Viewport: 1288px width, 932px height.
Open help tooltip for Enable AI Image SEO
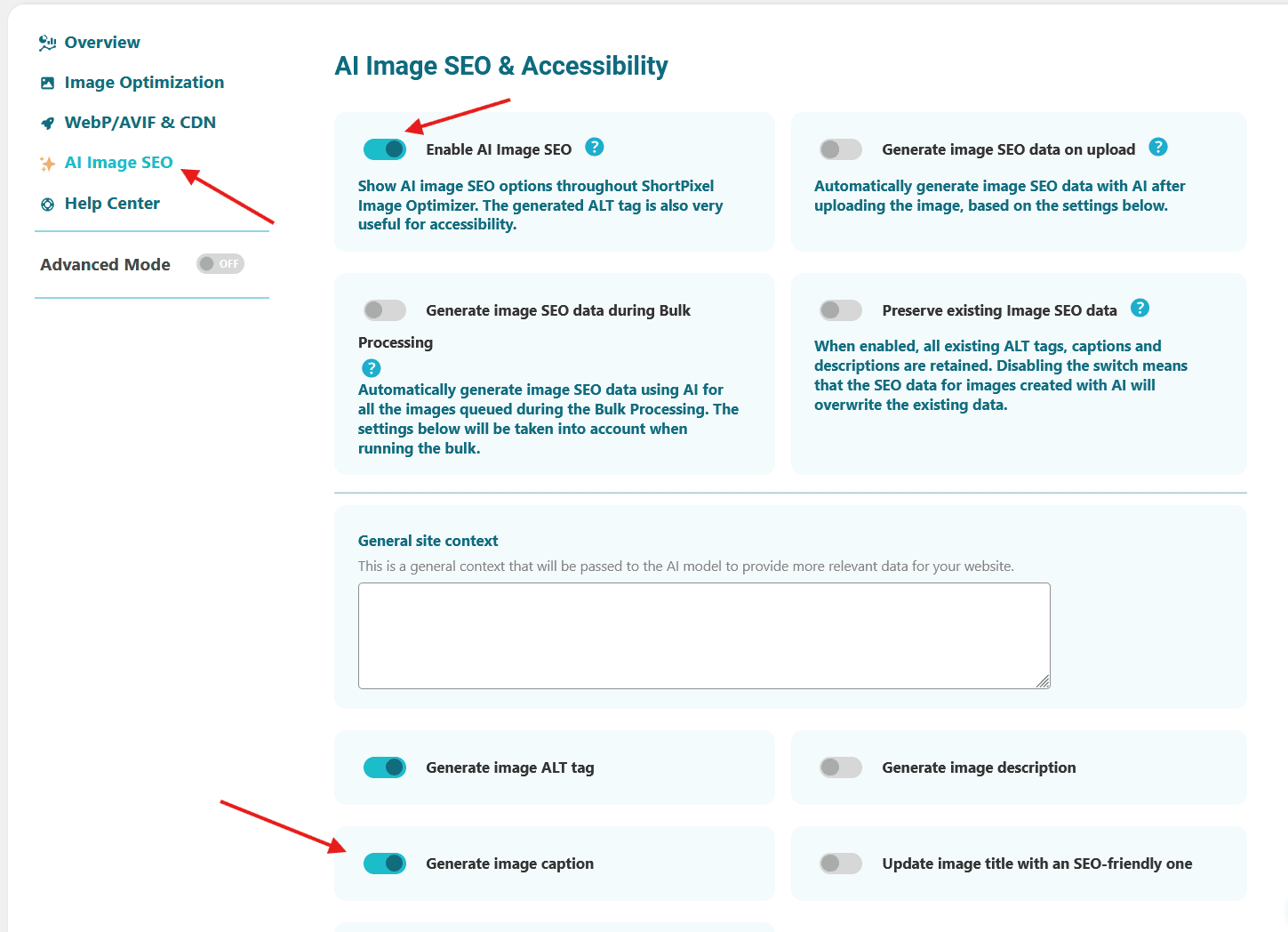[595, 148]
